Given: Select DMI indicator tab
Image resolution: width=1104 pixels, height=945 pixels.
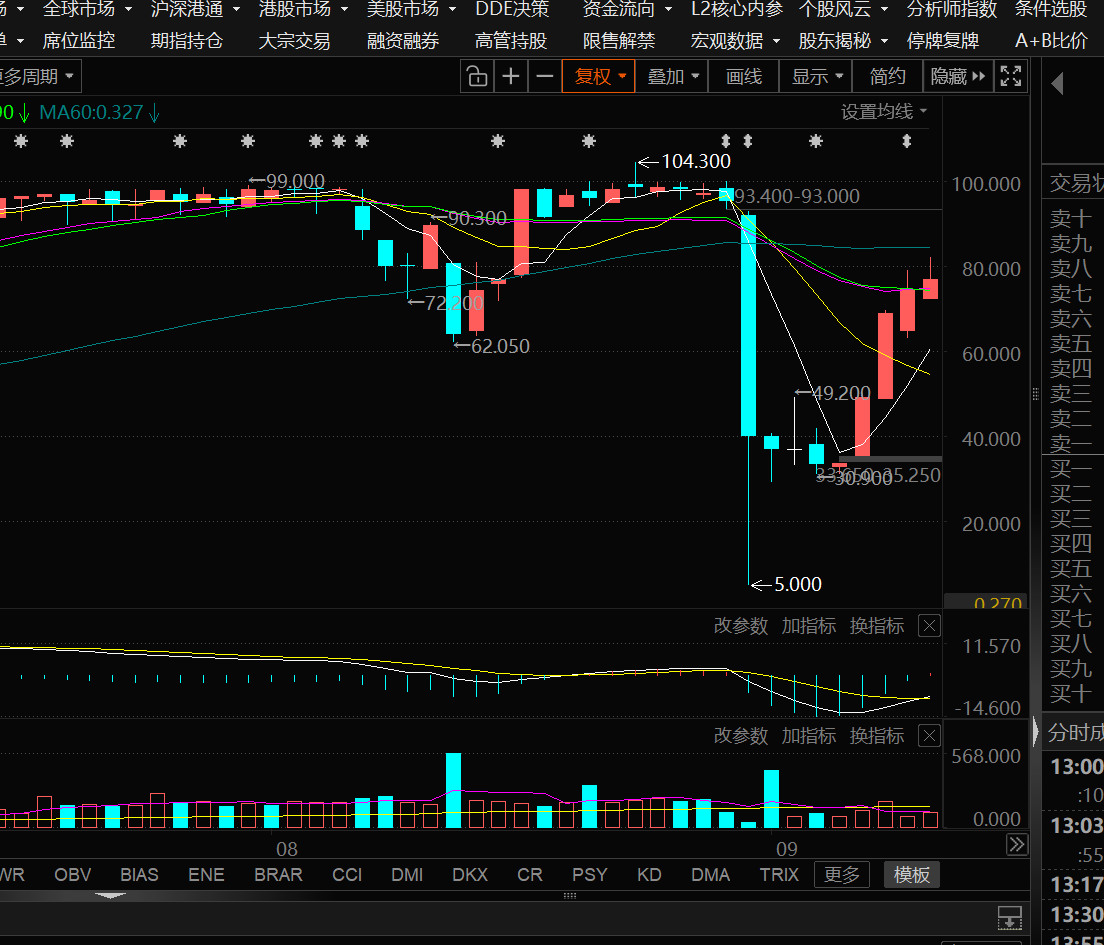Looking at the screenshot, I should tap(407, 875).
